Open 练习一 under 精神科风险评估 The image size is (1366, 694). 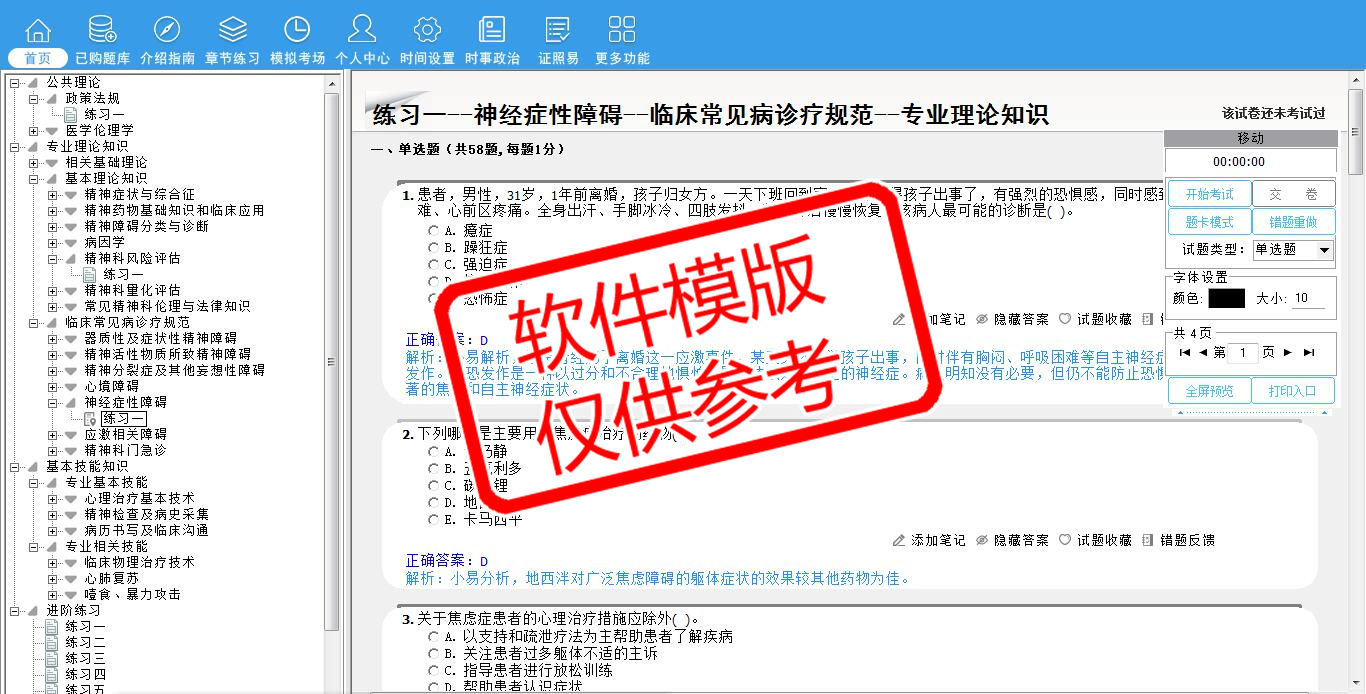click(x=123, y=274)
